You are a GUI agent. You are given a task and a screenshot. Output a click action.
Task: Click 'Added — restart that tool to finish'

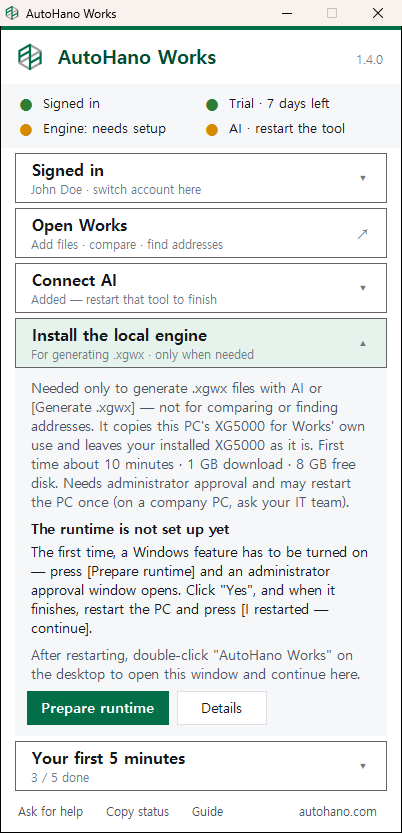[x=124, y=300]
